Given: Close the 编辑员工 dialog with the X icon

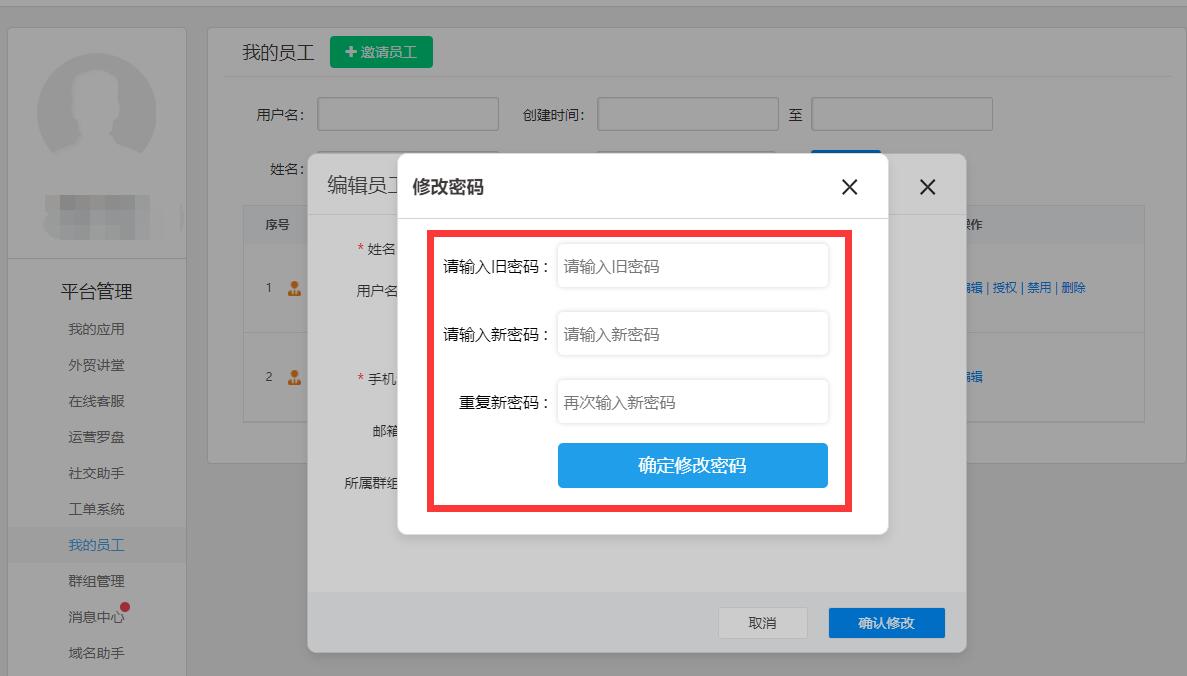Looking at the screenshot, I should [x=927, y=187].
